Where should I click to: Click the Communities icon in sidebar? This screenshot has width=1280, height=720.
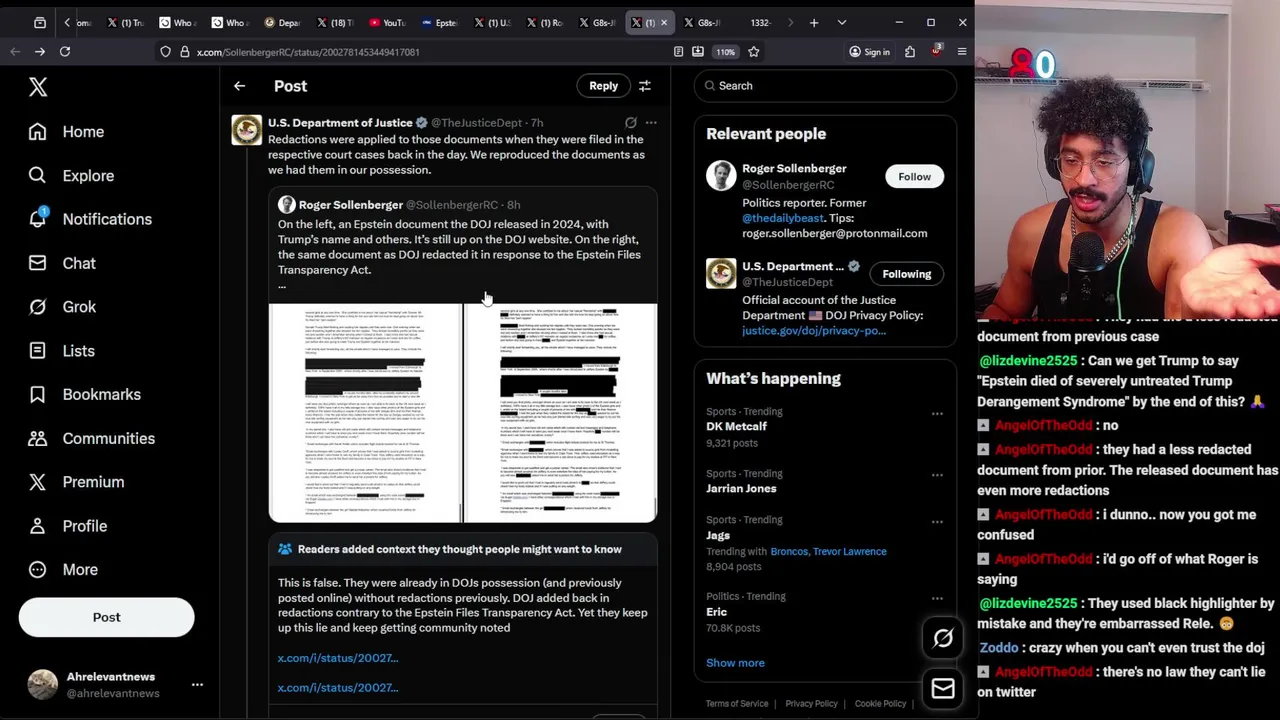click(37, 438)
